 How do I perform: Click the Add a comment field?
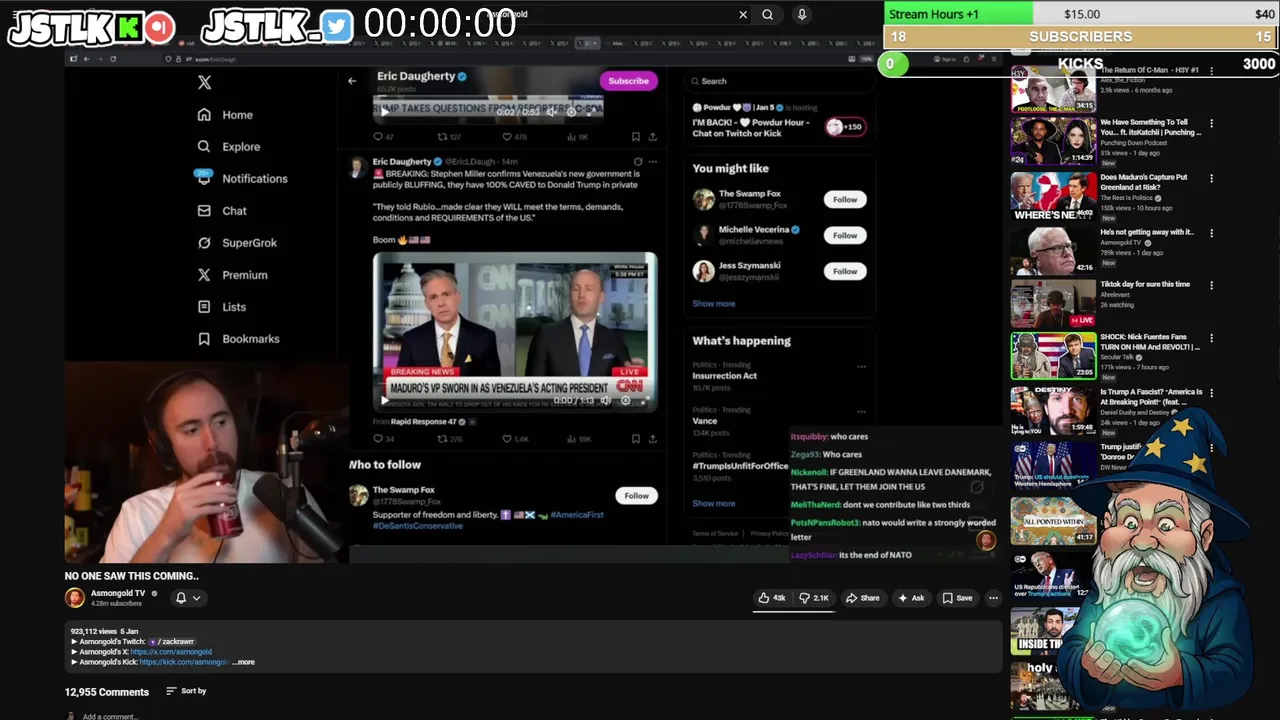[x=110, y=716]
